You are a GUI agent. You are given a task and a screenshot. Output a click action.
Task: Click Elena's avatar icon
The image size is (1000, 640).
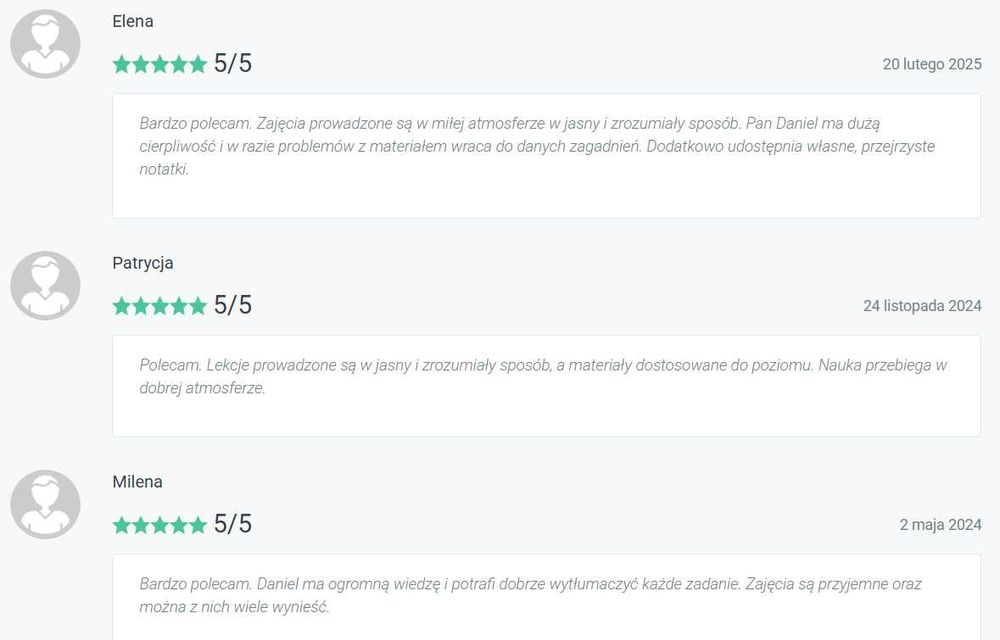coord(45,44)
